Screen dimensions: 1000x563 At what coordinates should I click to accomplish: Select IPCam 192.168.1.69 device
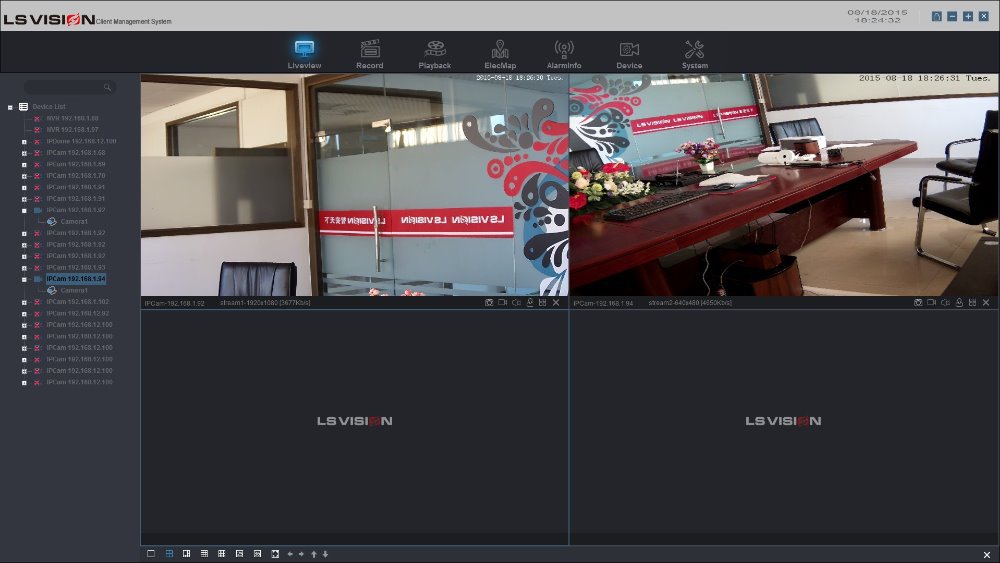(x=76, y=165)
